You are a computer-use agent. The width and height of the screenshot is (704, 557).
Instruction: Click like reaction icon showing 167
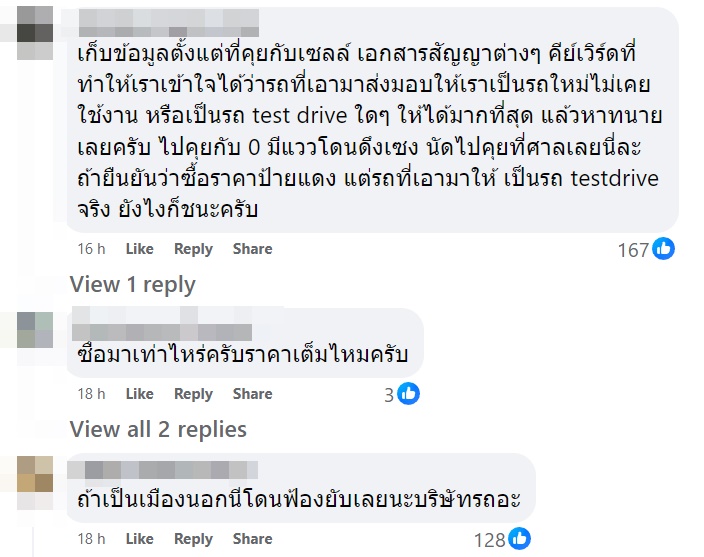click(663, 249)
